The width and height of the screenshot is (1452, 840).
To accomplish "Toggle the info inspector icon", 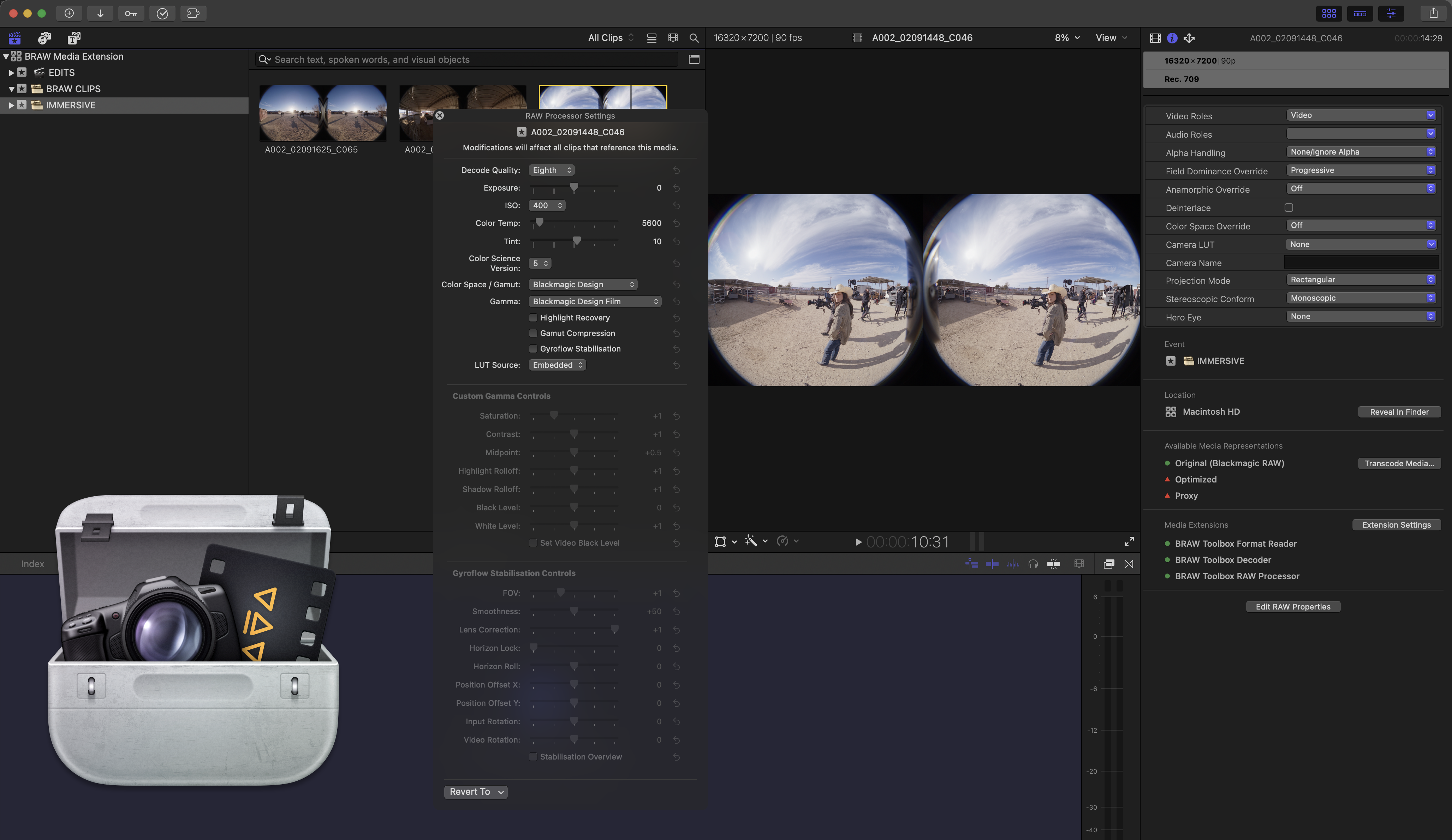I will tap(1172, 38).
